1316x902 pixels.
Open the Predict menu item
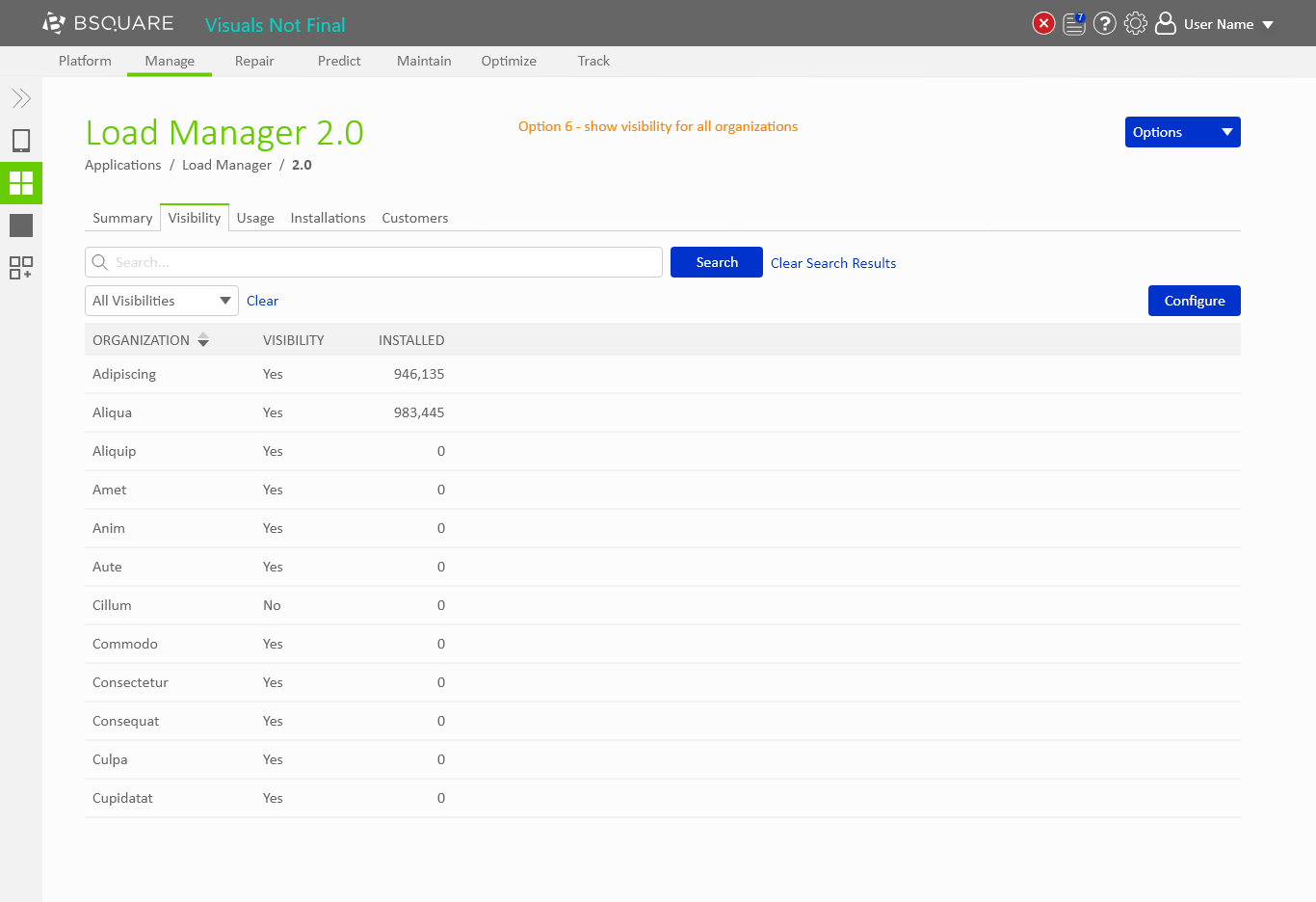pos(339,61)
